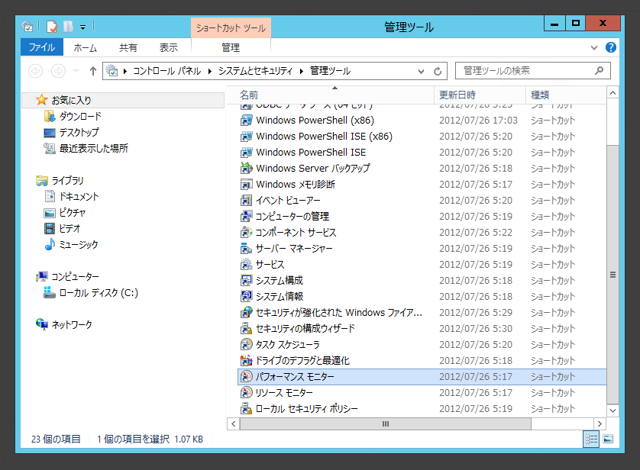Expand the breadcrumb arrow after システムとセキュリティ

301,71
